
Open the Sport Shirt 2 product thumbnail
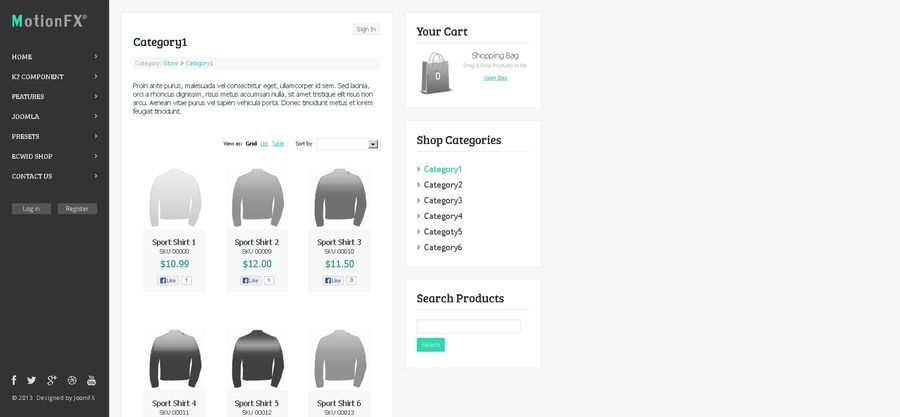[x=256, y=197]
